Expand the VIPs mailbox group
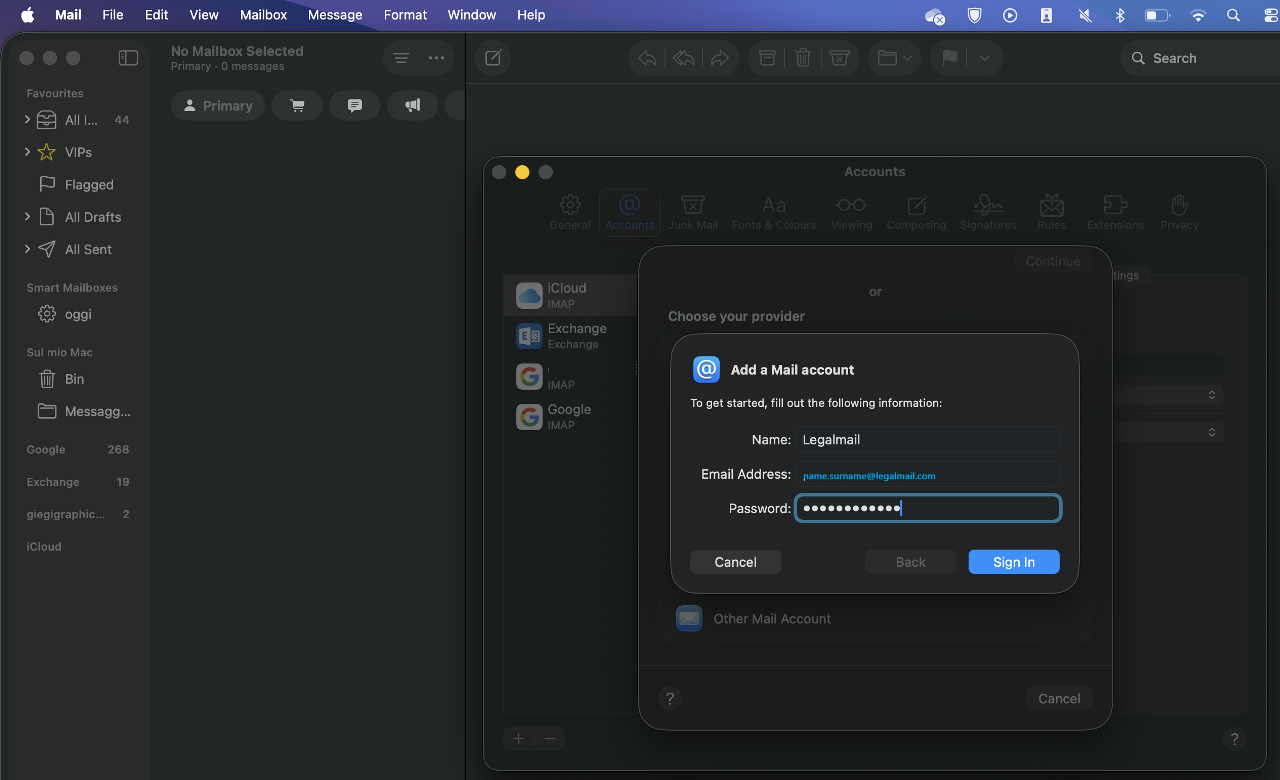Screen dimensions: 1280x780 (27, 152)
